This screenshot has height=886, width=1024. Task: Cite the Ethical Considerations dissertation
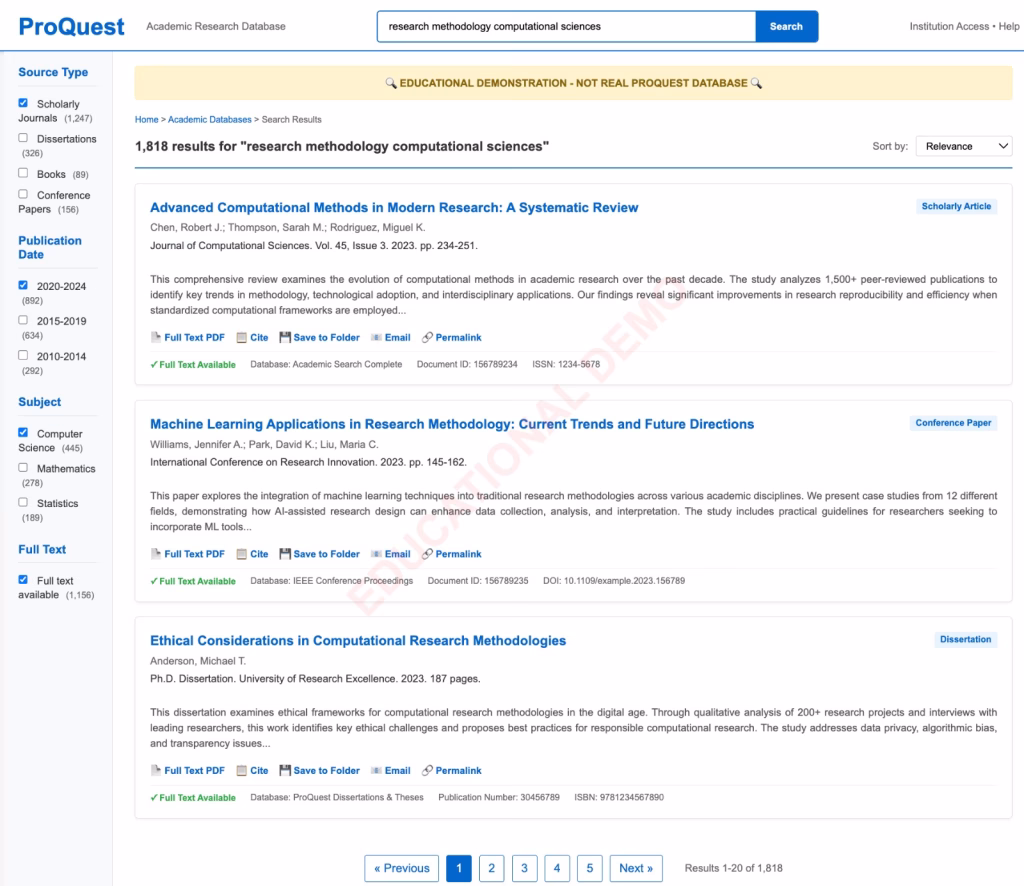(252, 771)
